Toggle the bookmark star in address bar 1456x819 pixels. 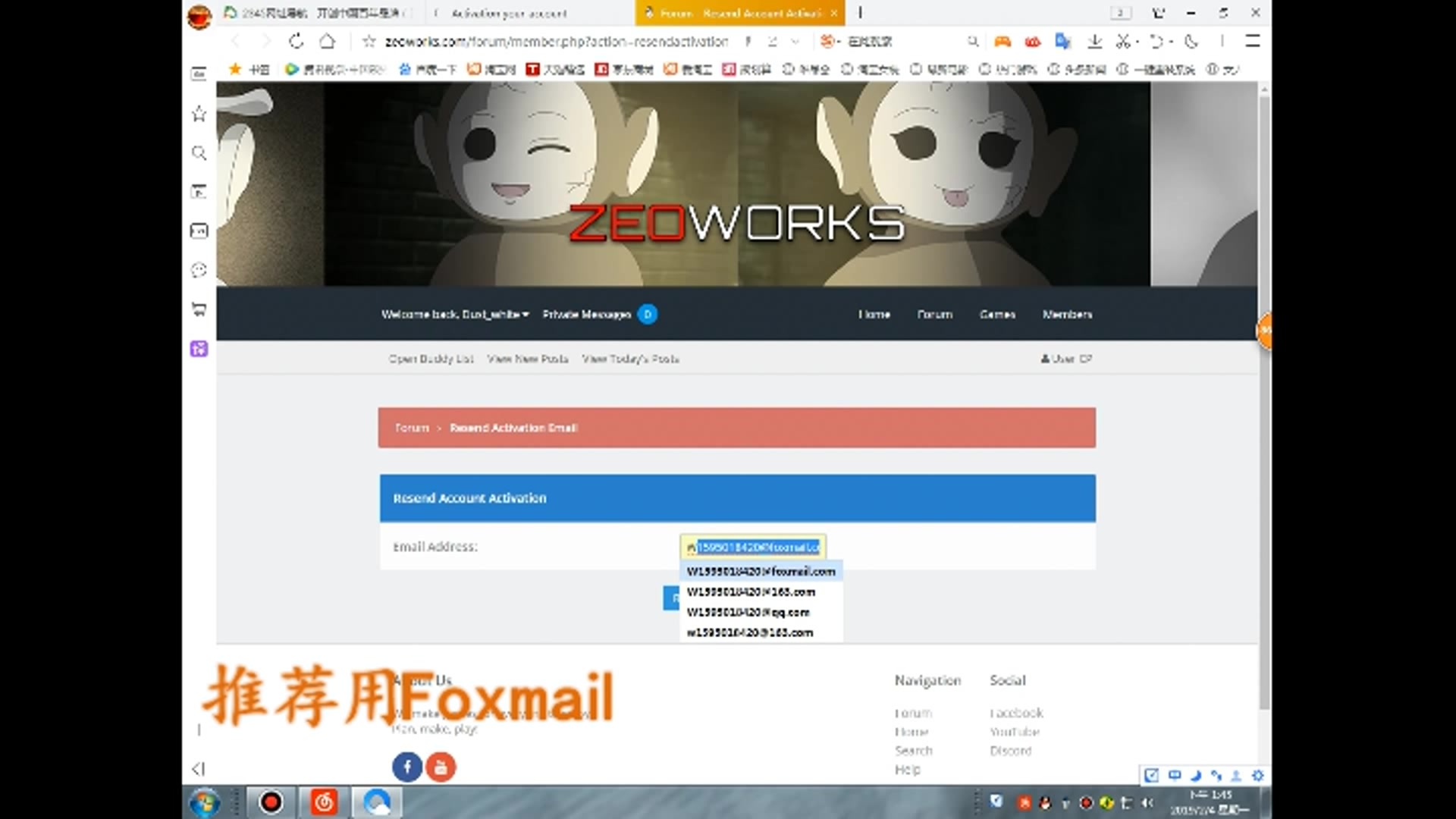pos(369,42)
